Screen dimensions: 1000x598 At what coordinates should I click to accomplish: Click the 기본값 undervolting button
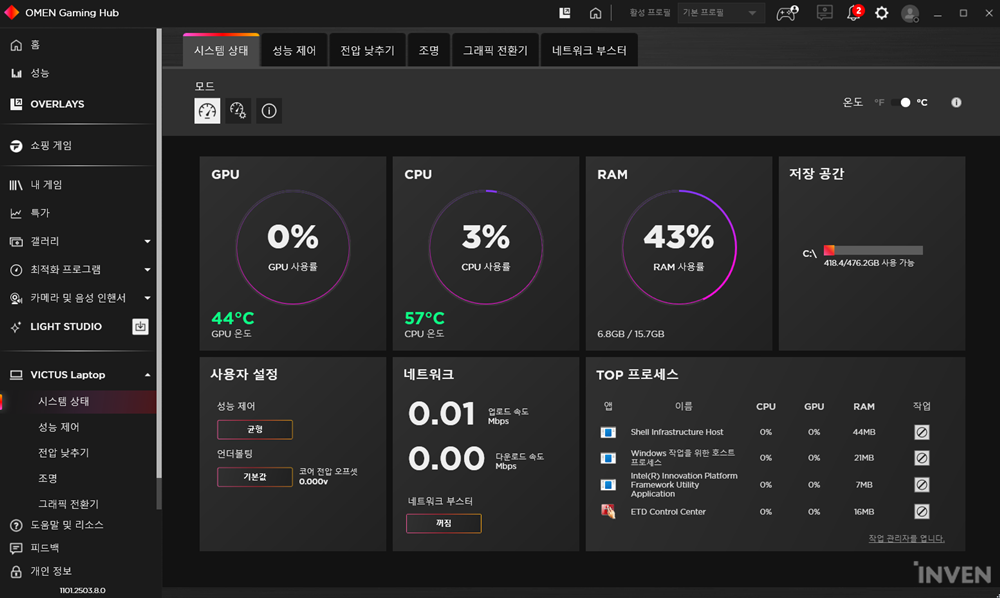255,477
